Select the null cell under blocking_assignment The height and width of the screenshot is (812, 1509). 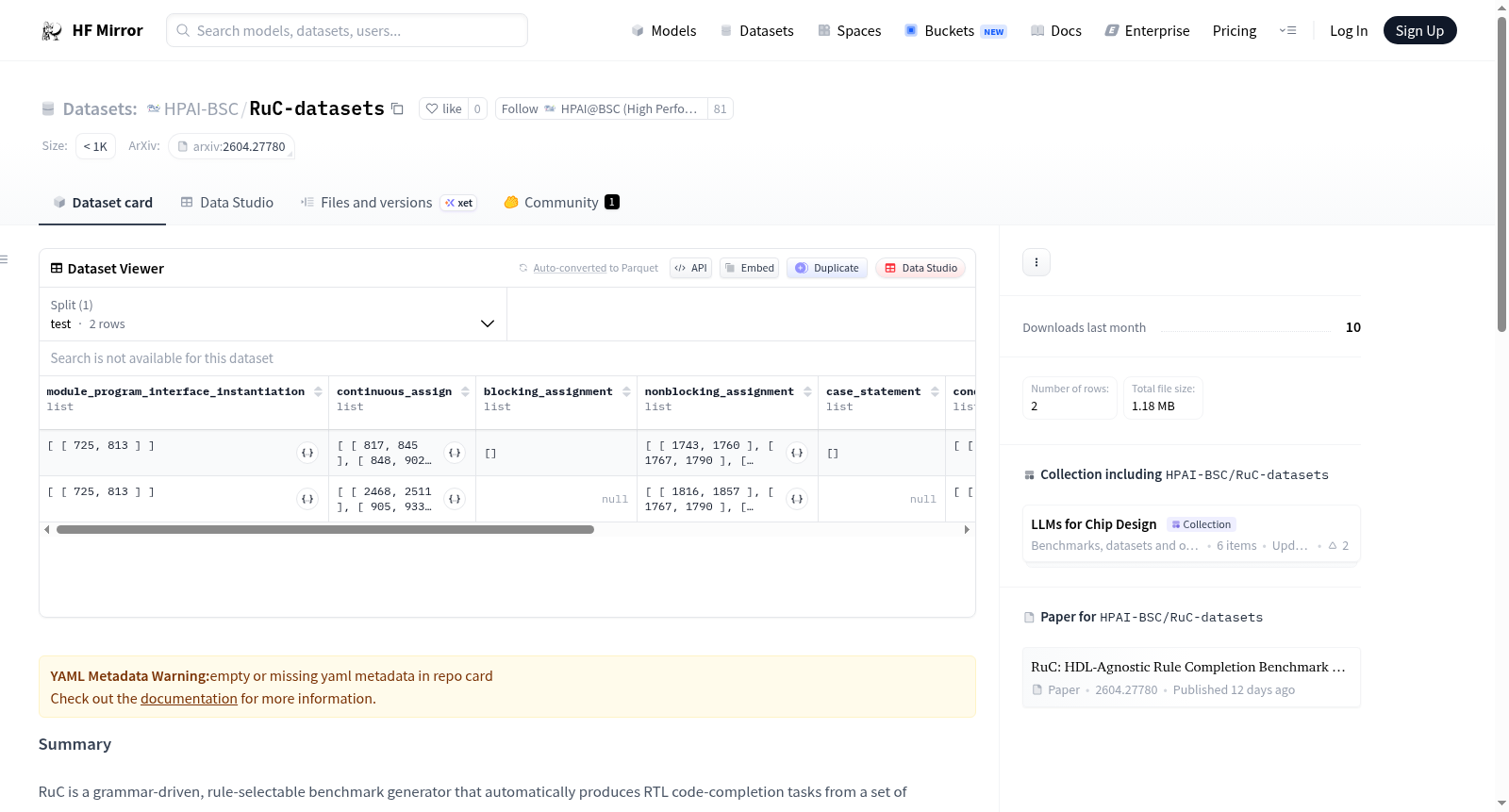coord(556,499)
